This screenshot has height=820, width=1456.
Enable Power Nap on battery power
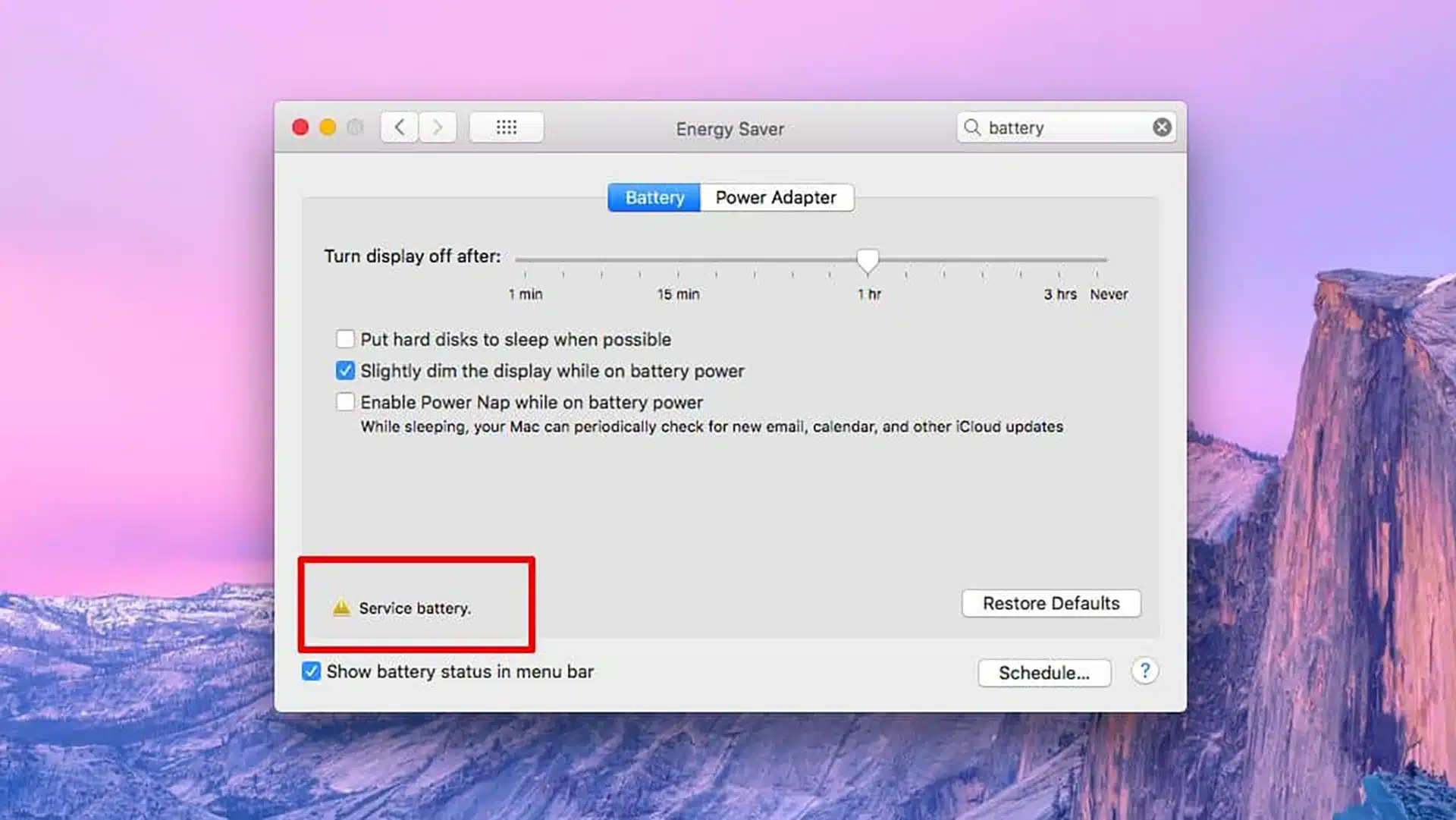[x=345, y=402]
